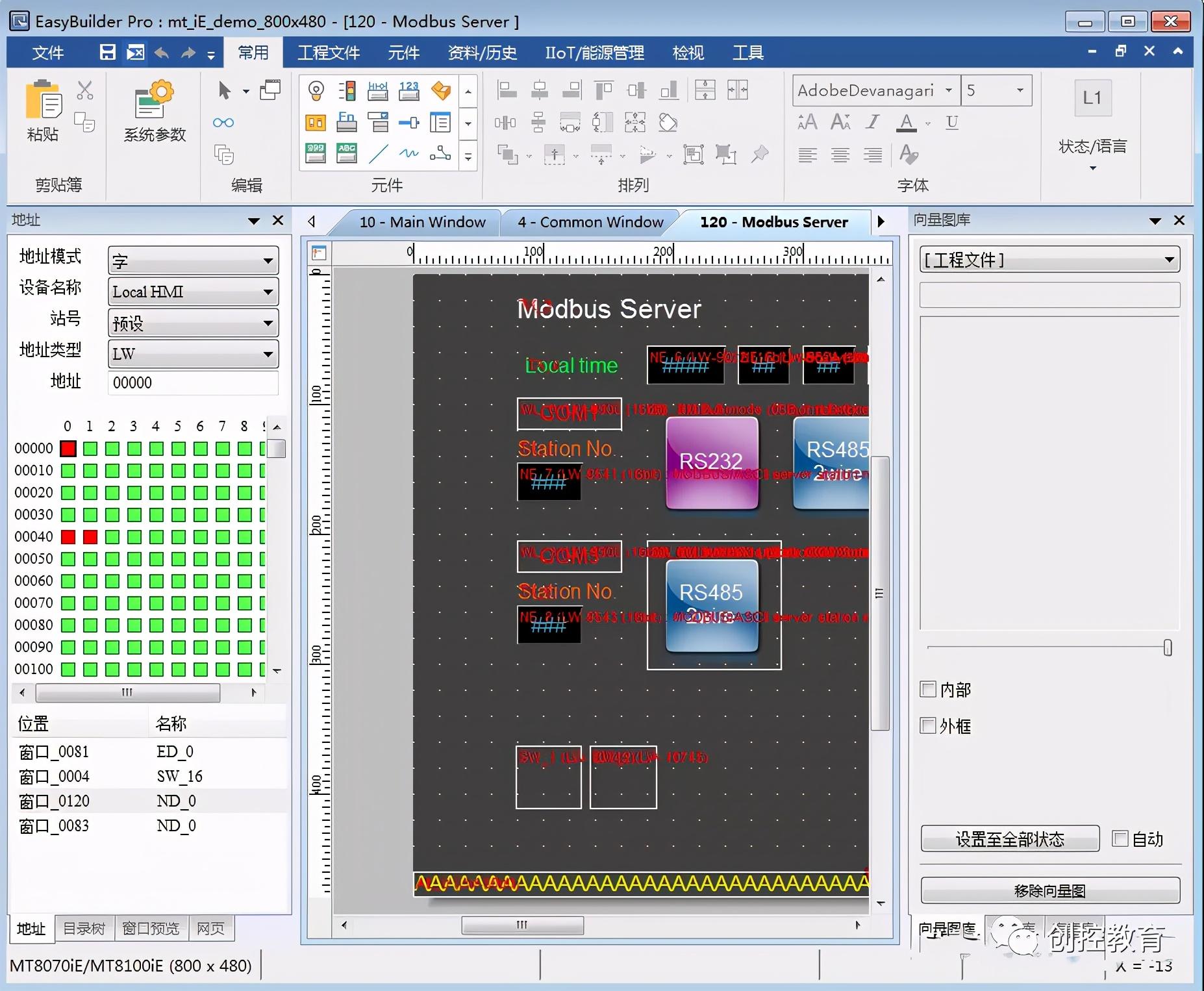Viewport: 1204px width, 991px height.
Task: Open the 网页 bottom tab
Action: point(210,929)
